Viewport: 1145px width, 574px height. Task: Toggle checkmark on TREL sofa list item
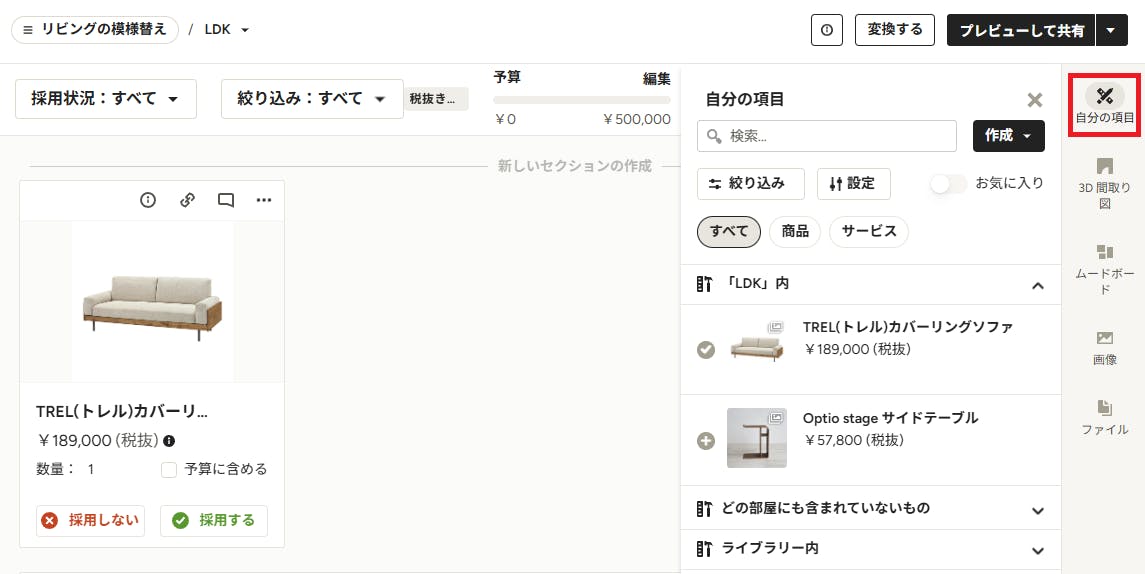tap(705, 350)
